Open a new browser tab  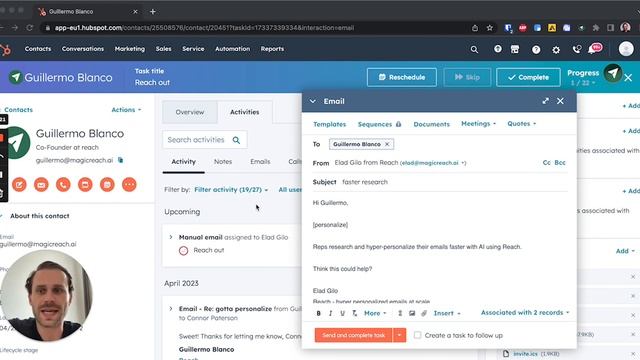[153, 12]
